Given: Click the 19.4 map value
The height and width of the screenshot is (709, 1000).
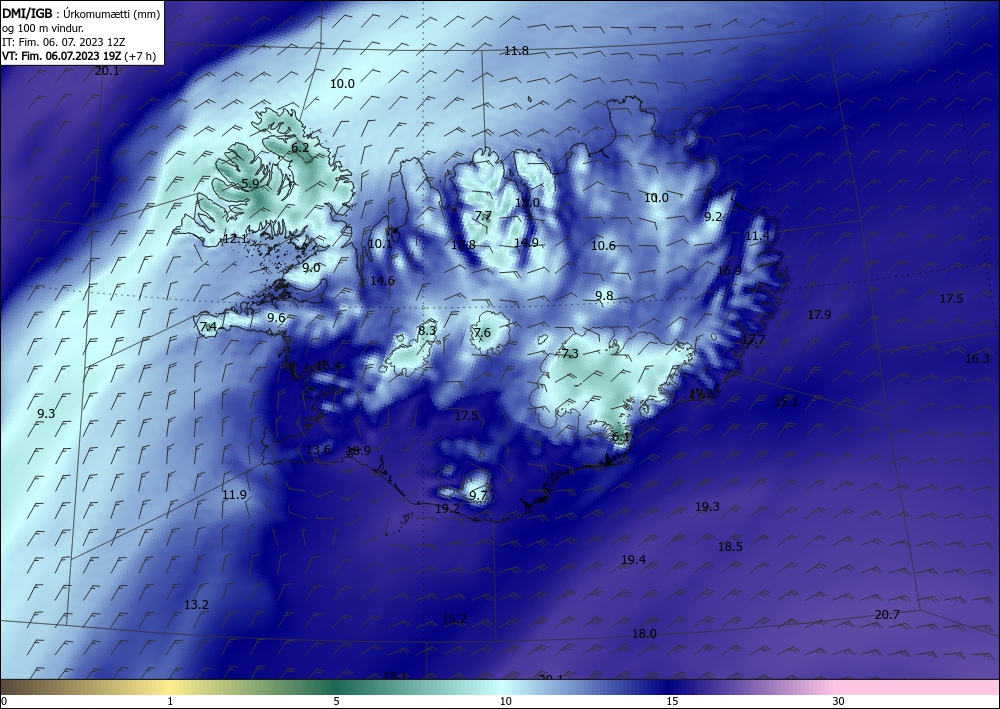Looking at the screenshot, I should point(633,560).
